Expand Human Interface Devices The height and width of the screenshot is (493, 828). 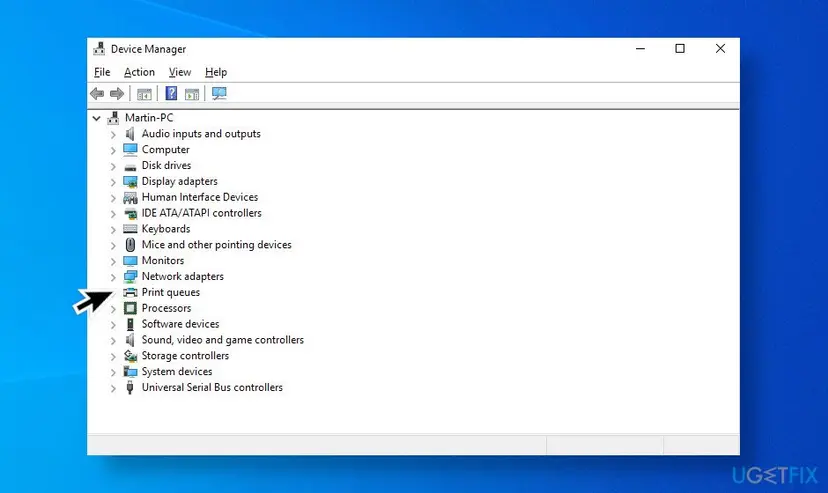pyautogui.click(x=113, y=198)
